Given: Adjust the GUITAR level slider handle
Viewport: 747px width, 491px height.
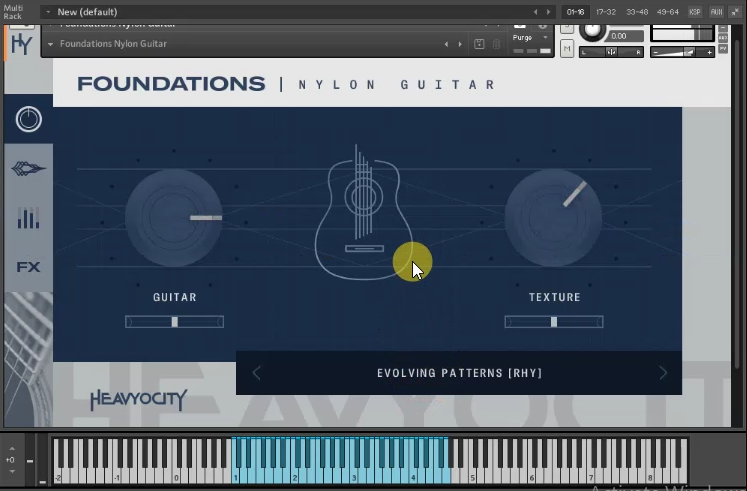Looking at the screenshot, I should (175, 322).
